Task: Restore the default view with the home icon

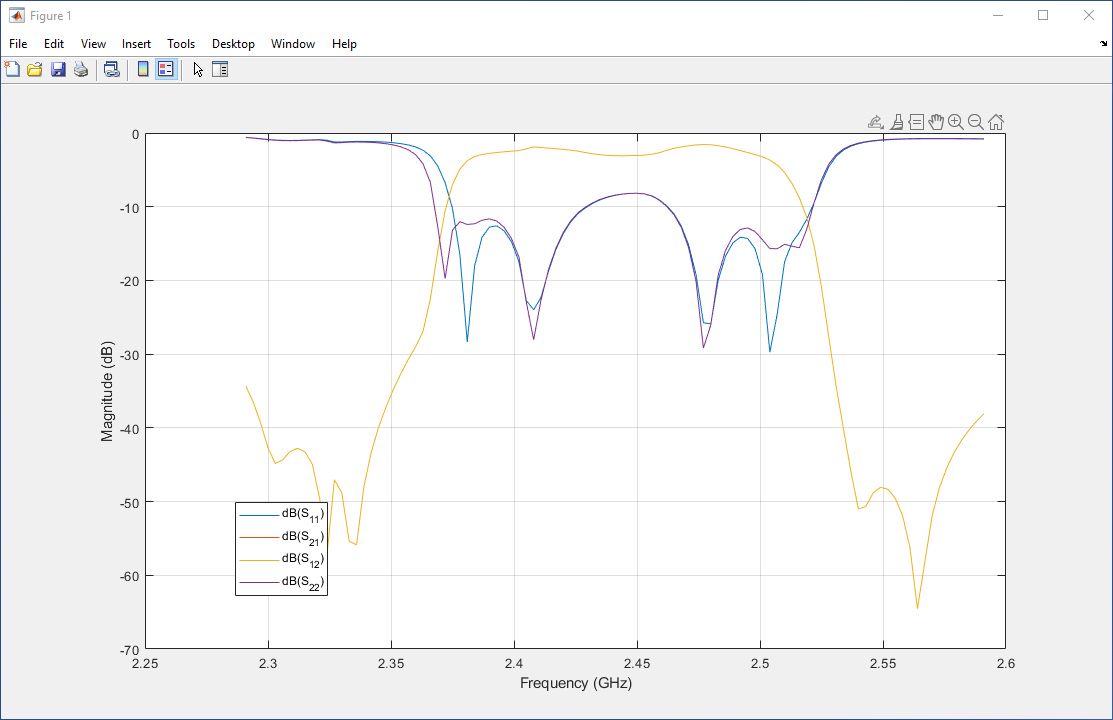Action: click(995, 121)
